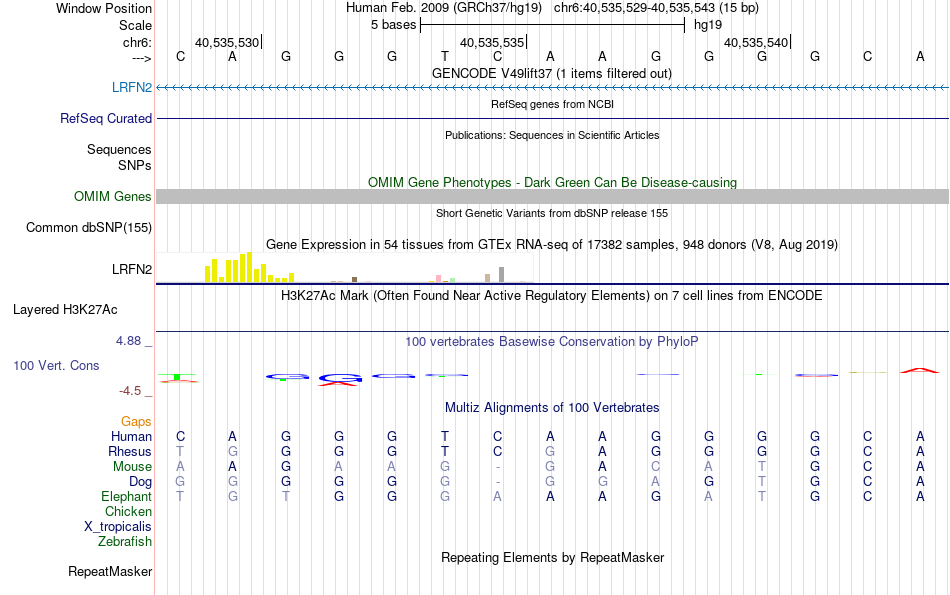Image resolution: width=950 pixels, height=595 pixels.
Task: Click the Elephant species row label
Action: [127, 496]
